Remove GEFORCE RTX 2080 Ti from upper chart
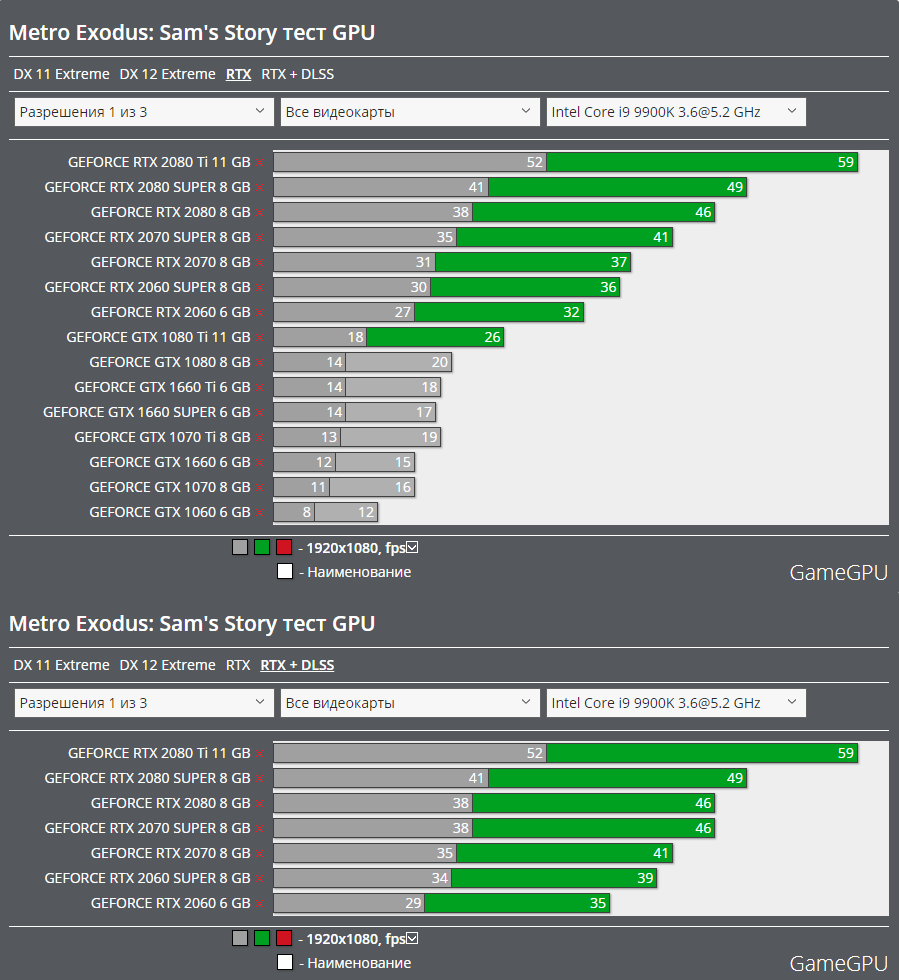 pyautogui.click(x=259, y=162)
